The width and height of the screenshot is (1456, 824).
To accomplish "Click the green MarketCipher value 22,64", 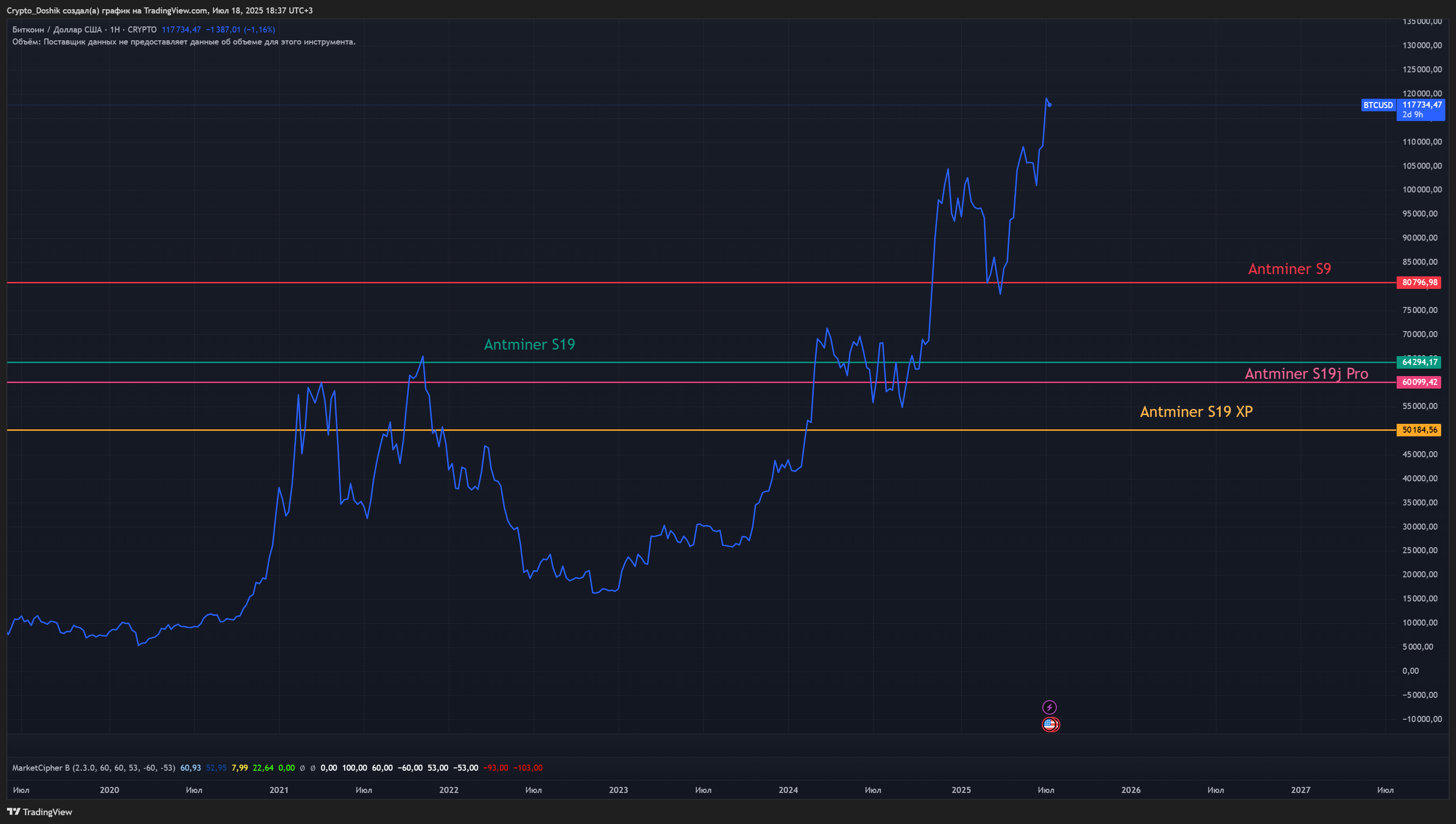I will point(263,767).
